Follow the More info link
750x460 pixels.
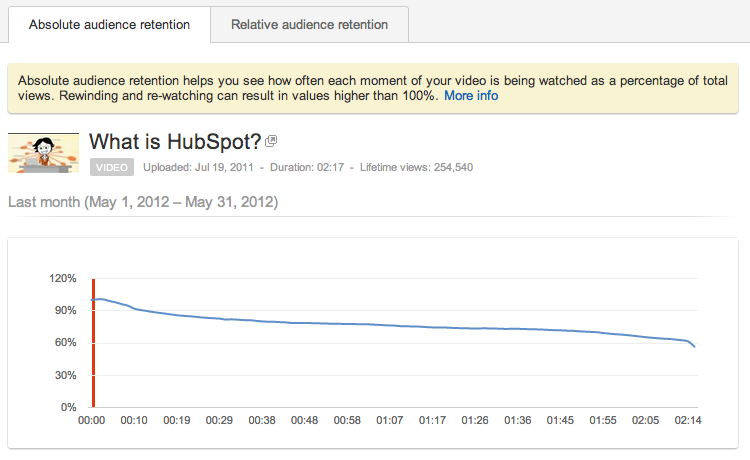tap(471, 96)
